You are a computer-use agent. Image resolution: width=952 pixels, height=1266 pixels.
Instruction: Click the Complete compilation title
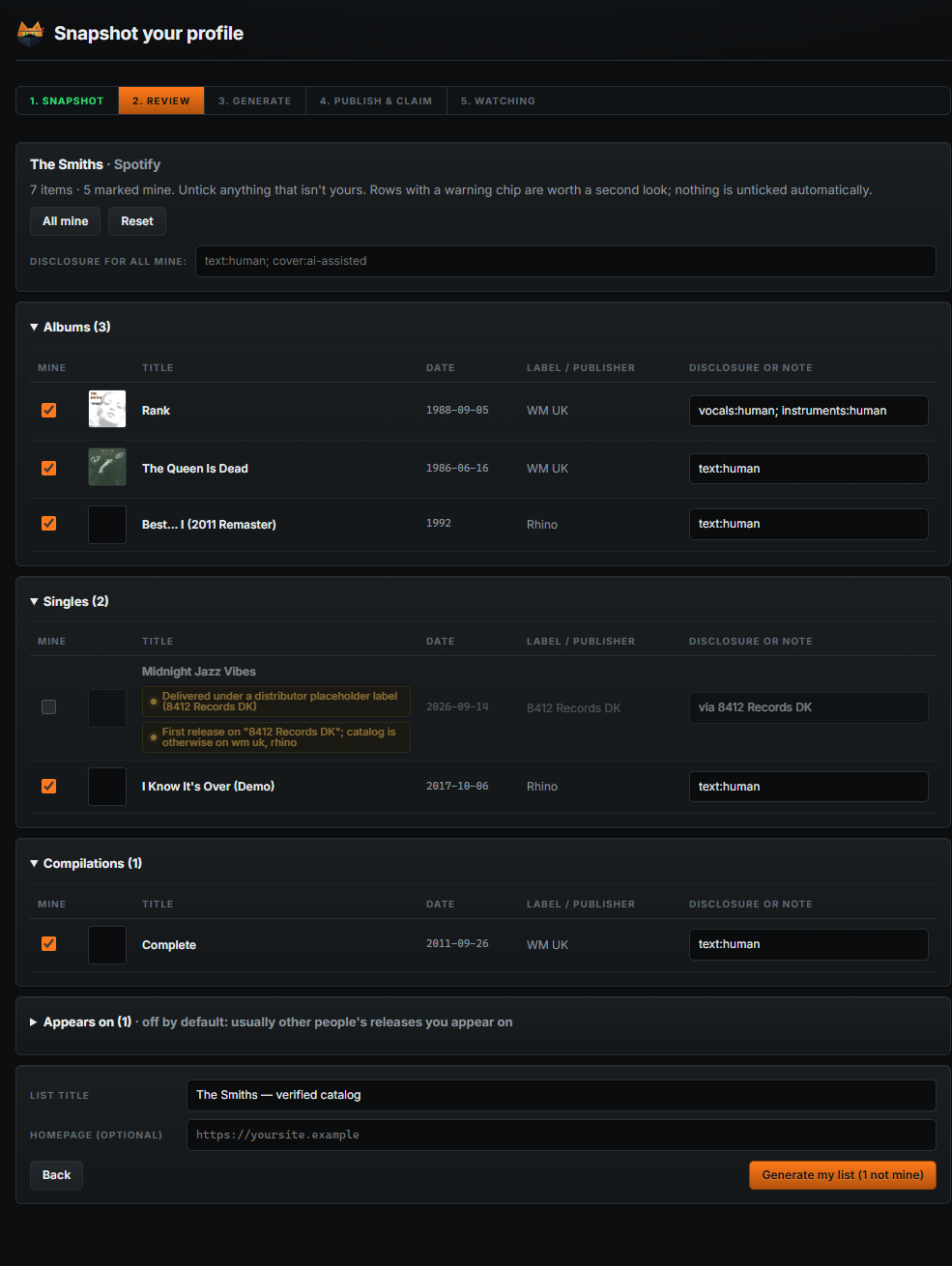point(169,945)
